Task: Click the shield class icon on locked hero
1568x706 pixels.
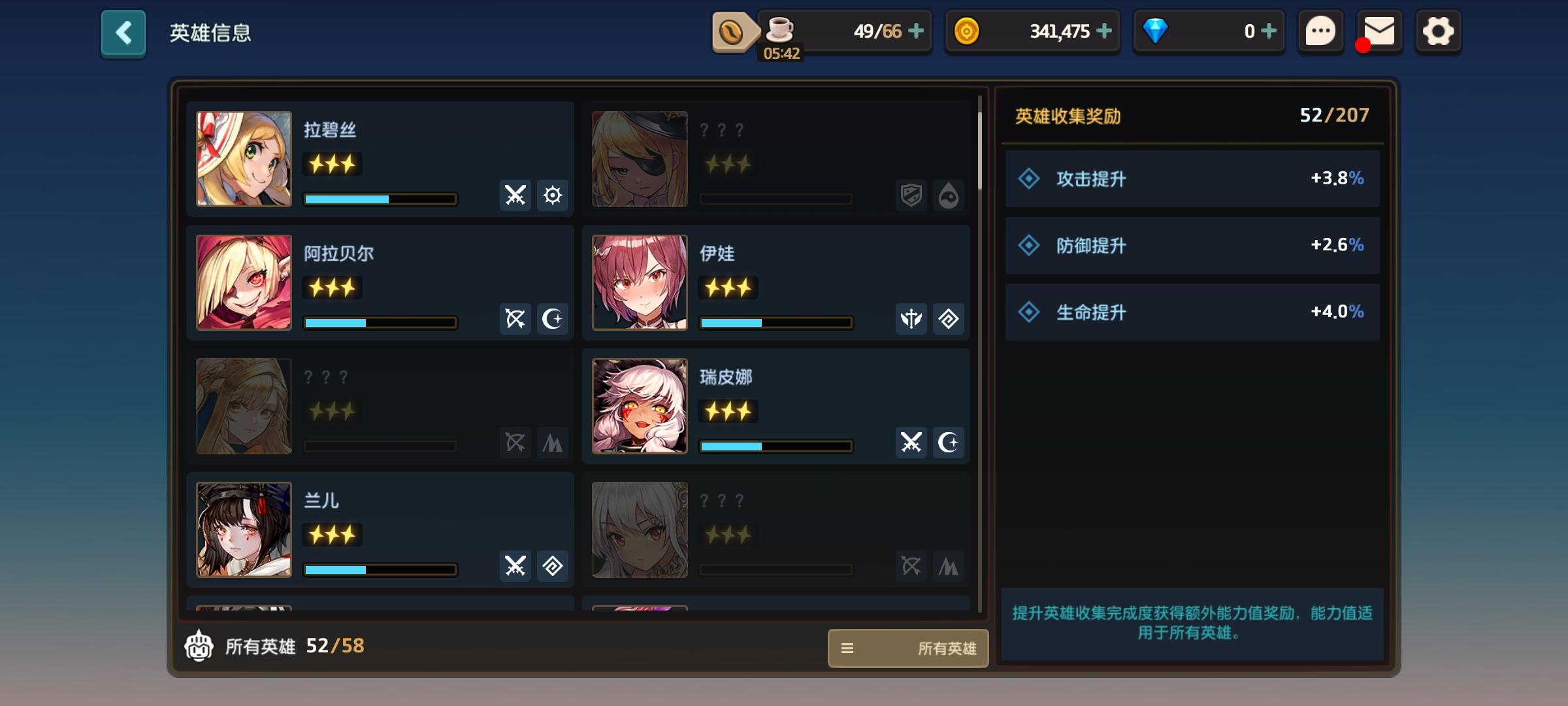Action: click(x=911, y=195)
